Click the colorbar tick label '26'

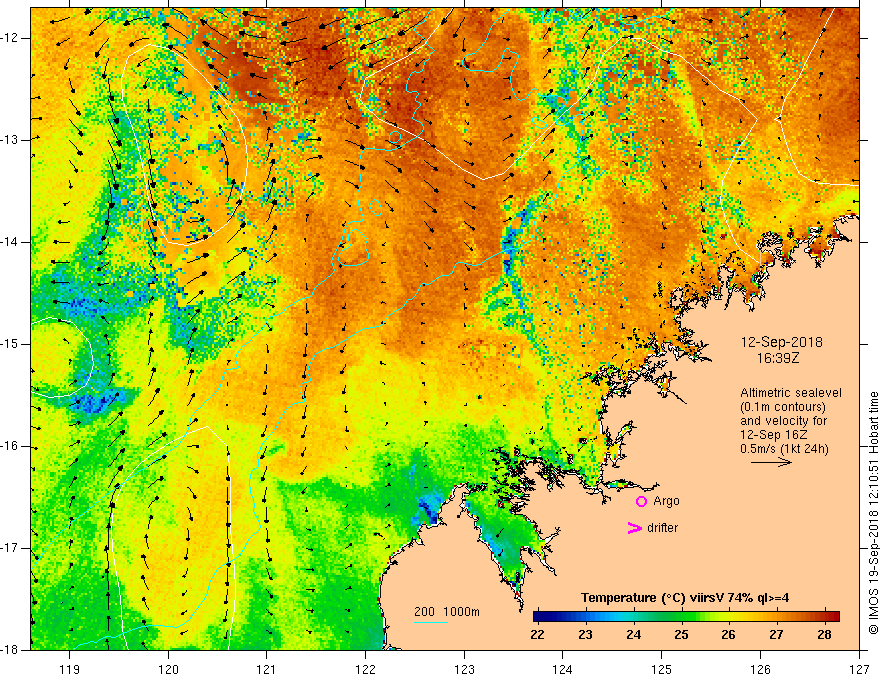click(x=728, y=635)
